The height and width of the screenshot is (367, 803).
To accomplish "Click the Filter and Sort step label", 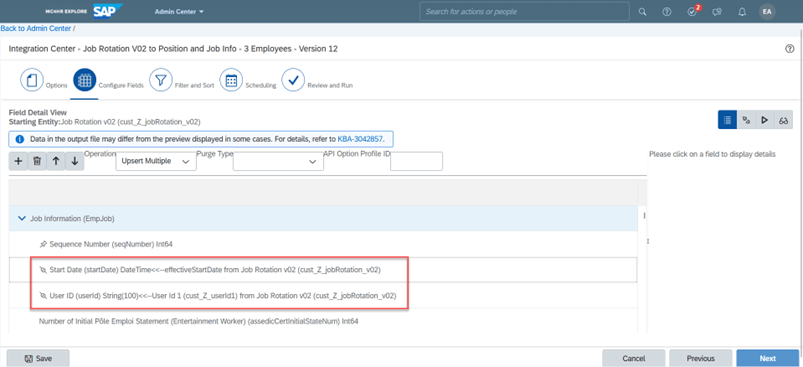I will coord(195,85).
